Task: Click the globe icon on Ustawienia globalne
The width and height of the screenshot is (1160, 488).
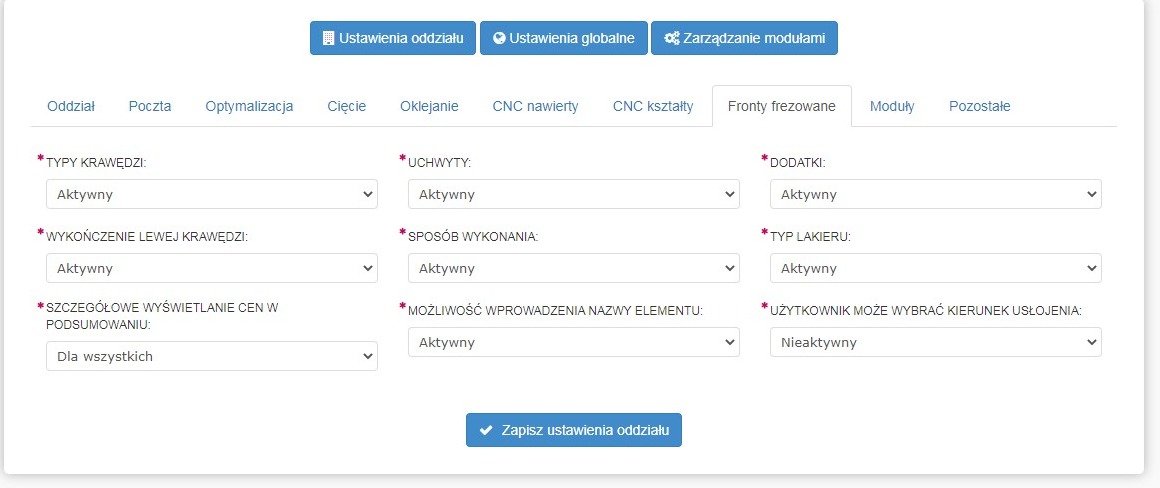Action: (499, 39)
